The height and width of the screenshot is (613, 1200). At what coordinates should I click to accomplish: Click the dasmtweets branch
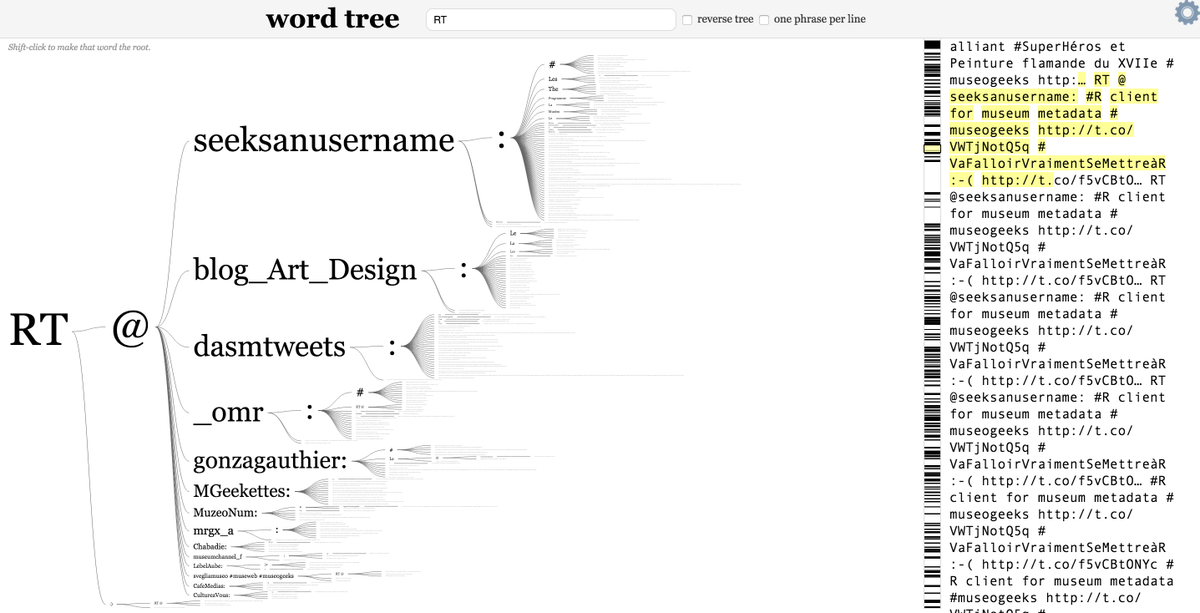pyautogui.click(x=268, y=347)
